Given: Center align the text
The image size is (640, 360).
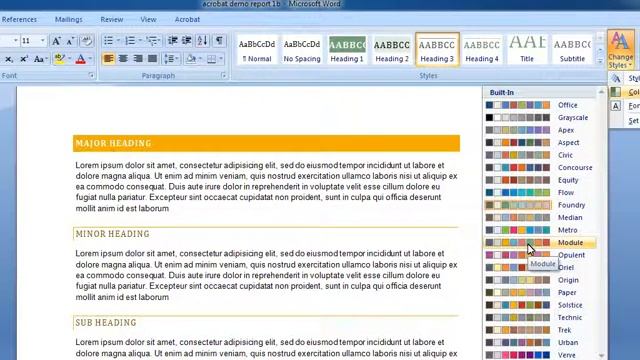Looking at the screenshot, I should pyautogui.click(x=123, y=59).
